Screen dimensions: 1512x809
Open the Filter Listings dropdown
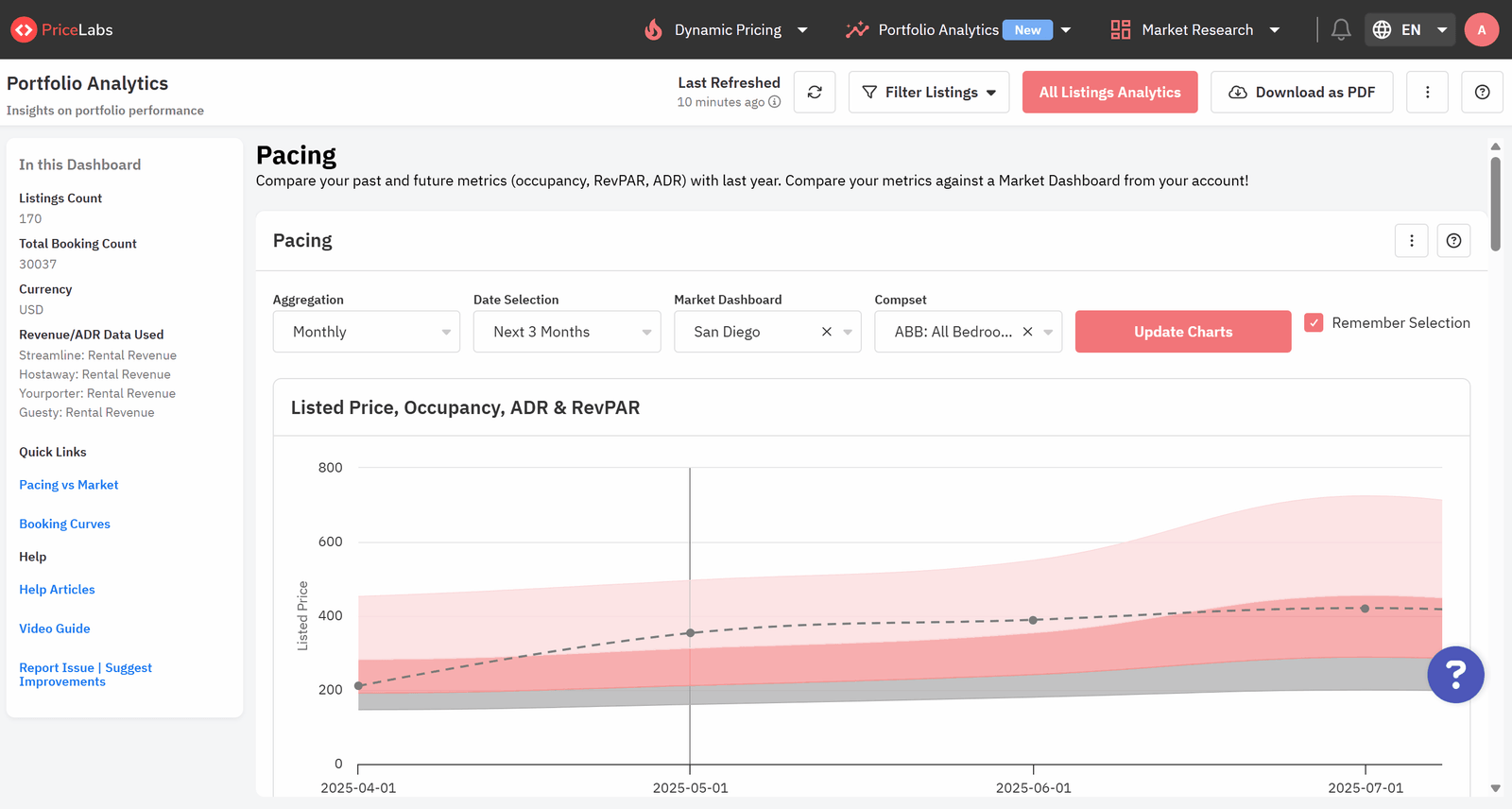(x=929, y=92)
